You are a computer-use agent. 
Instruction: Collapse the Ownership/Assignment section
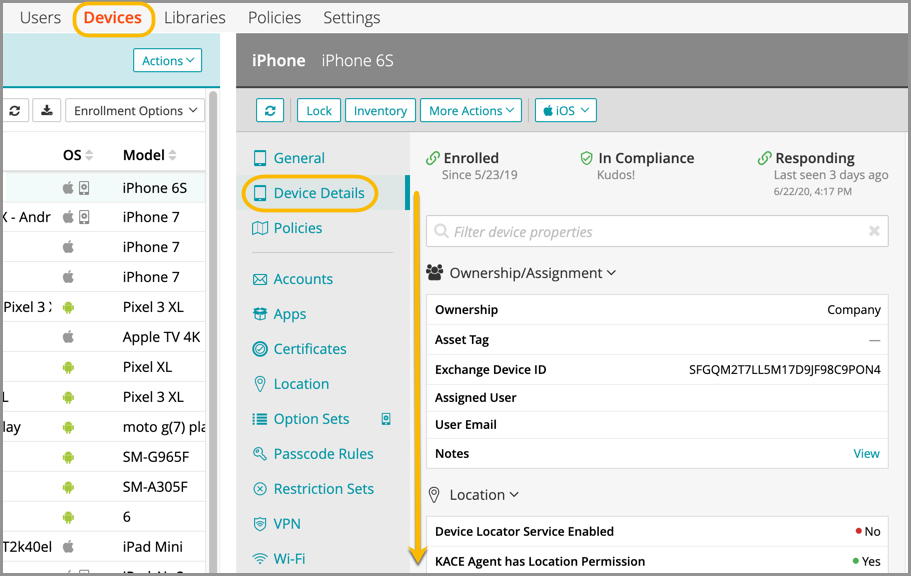click(531, 273)
